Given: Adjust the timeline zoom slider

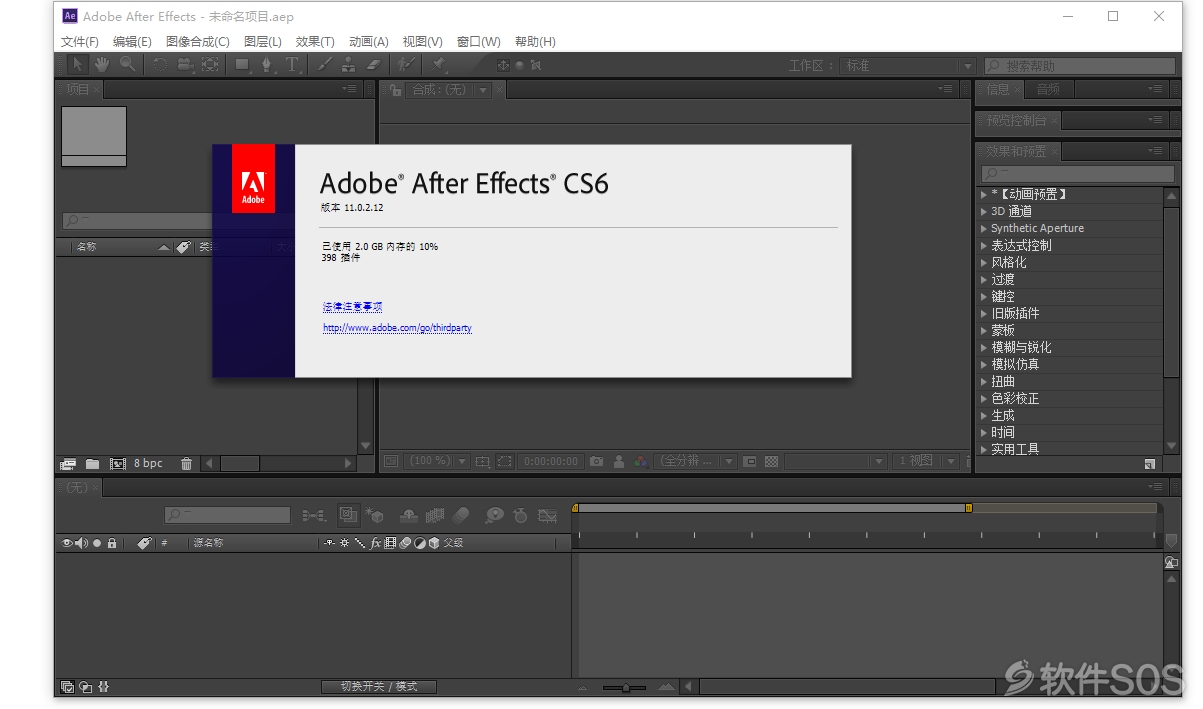Looking at the screenshot, I should [626, 687].
